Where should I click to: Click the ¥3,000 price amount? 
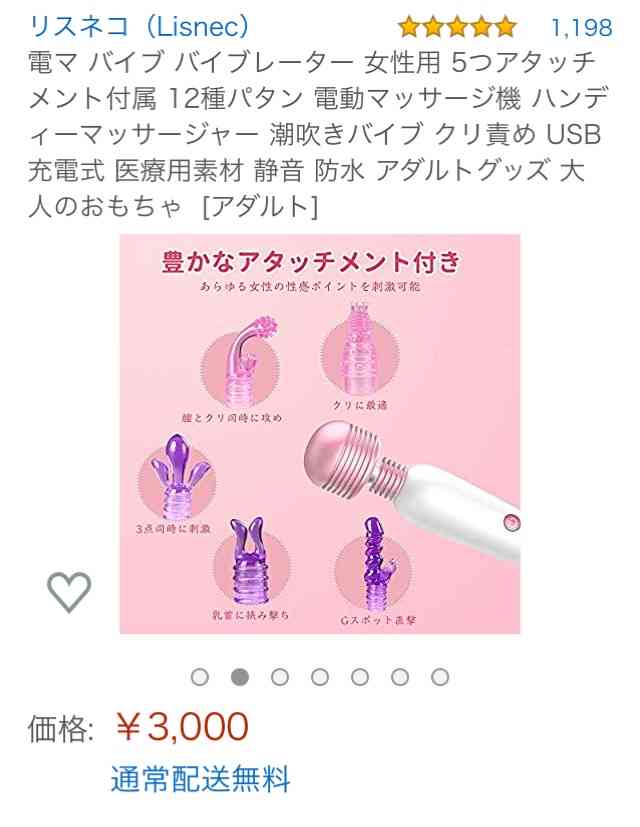182,726
